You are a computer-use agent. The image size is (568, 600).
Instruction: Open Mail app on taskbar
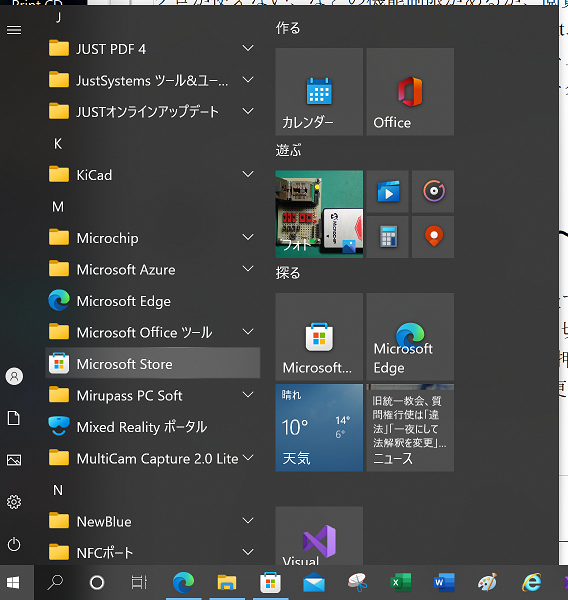pos(314,583)
